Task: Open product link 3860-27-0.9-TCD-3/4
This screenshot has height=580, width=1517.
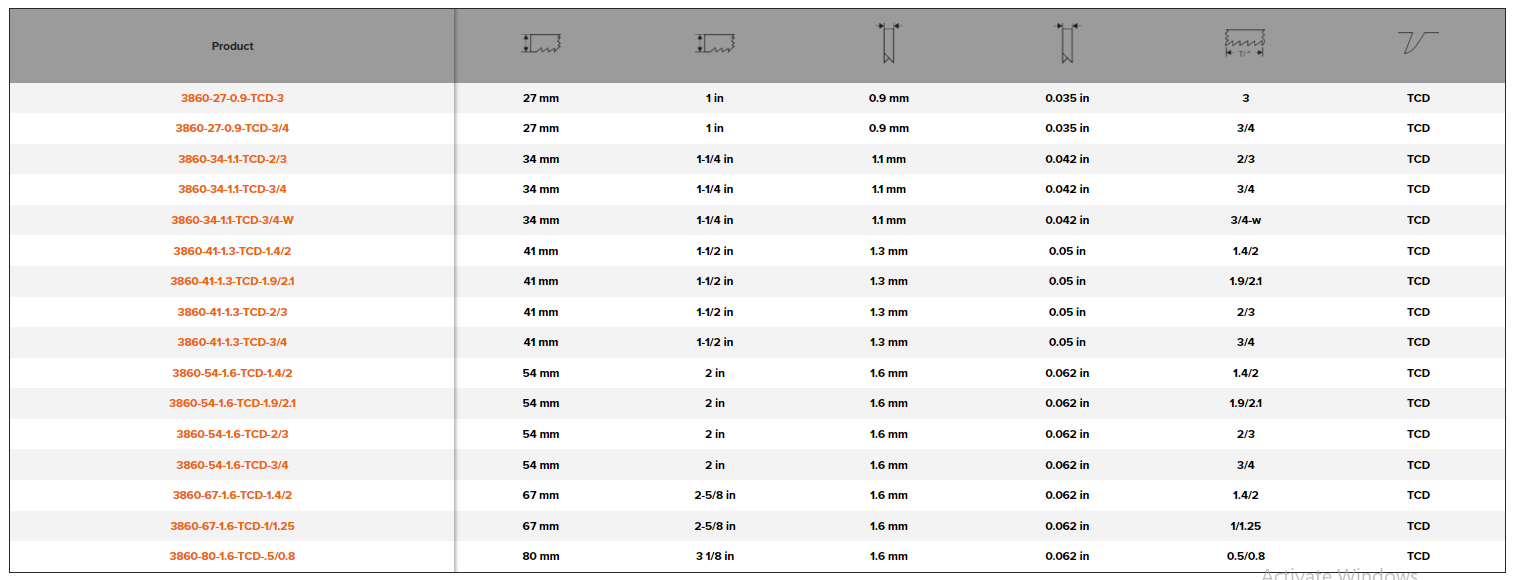Action: [232, 128]
